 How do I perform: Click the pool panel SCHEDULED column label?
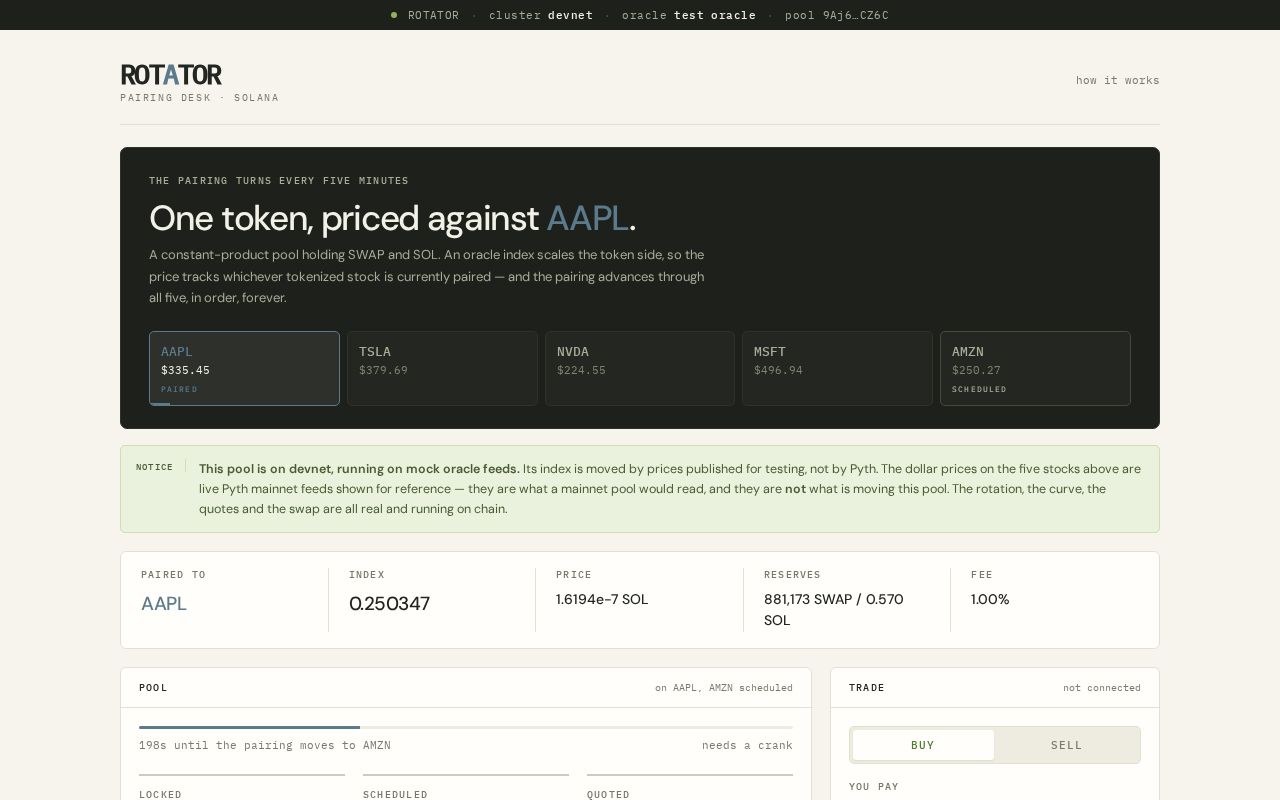[x=395, y=794]
